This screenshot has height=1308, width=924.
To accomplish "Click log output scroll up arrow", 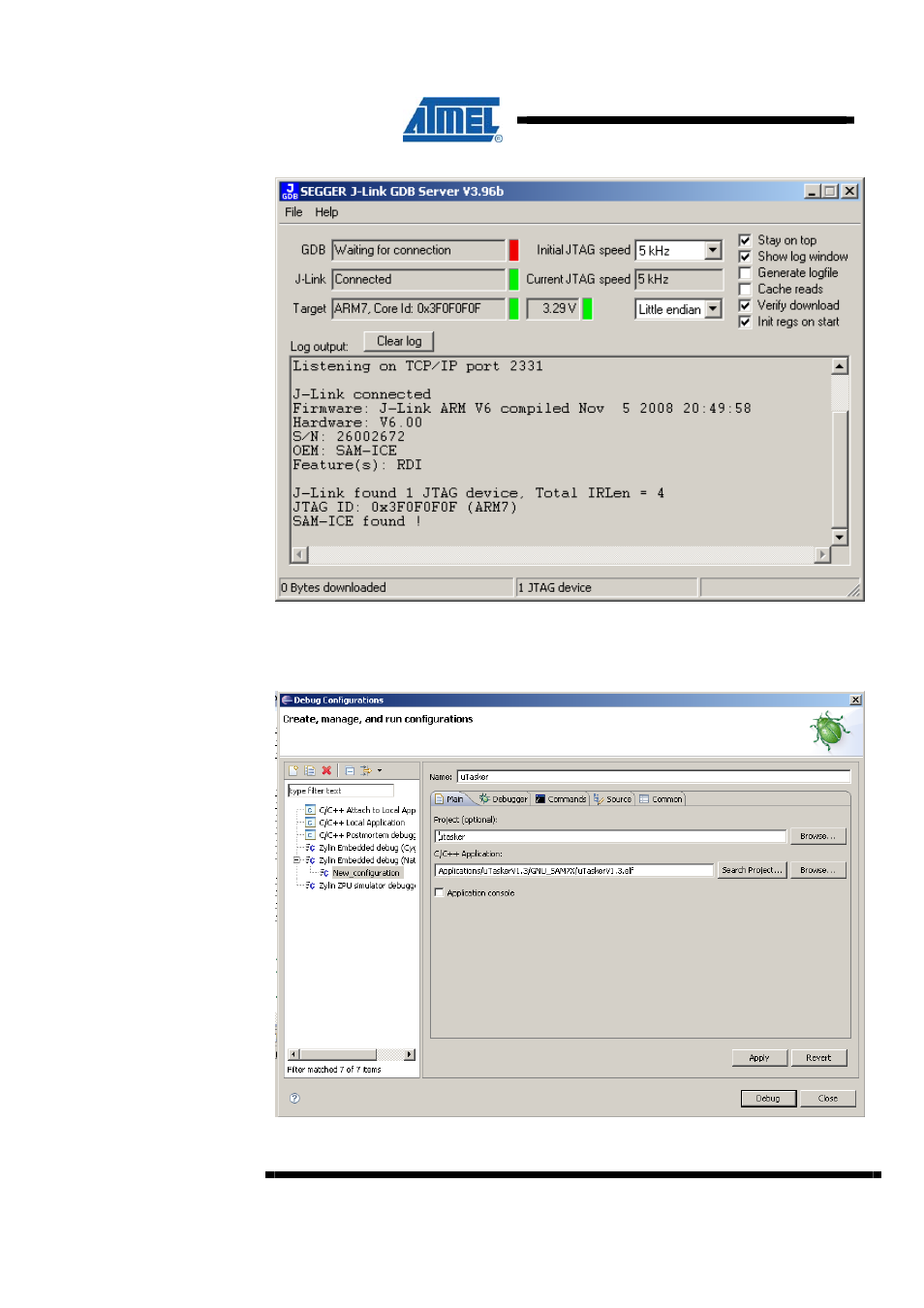I will pos(840,366).
